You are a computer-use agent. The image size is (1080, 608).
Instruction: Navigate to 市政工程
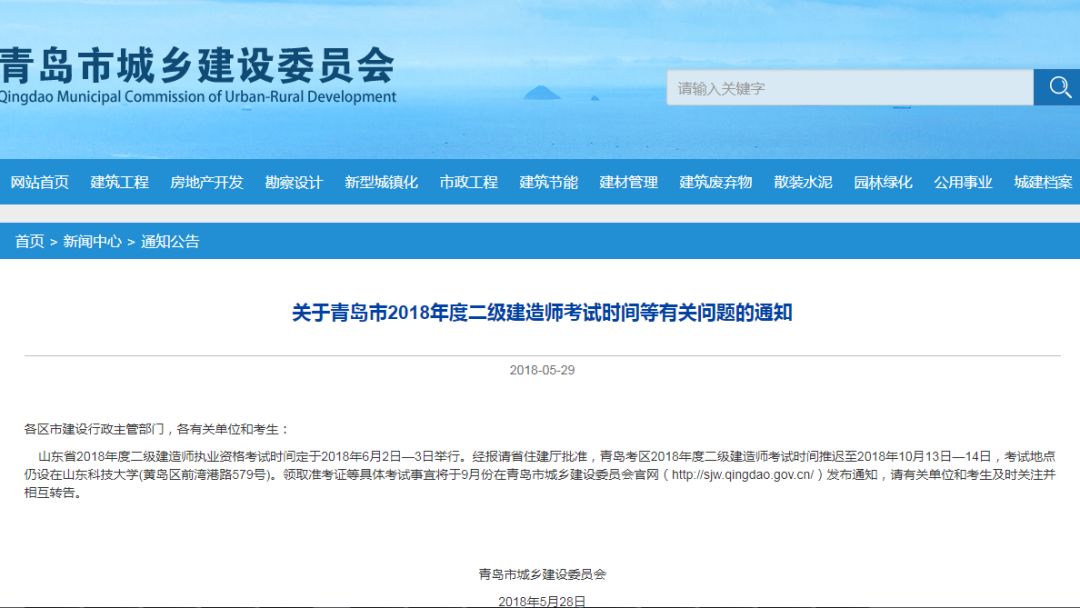[x=468, y=182]
